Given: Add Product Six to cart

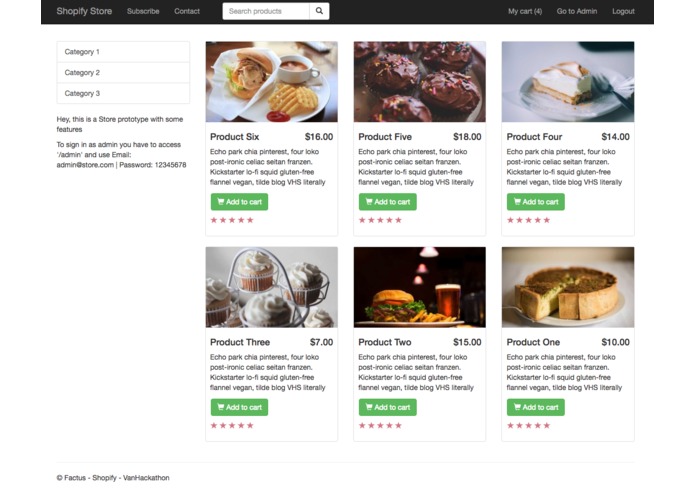Looking at the screenshot, I should (239, 202).
